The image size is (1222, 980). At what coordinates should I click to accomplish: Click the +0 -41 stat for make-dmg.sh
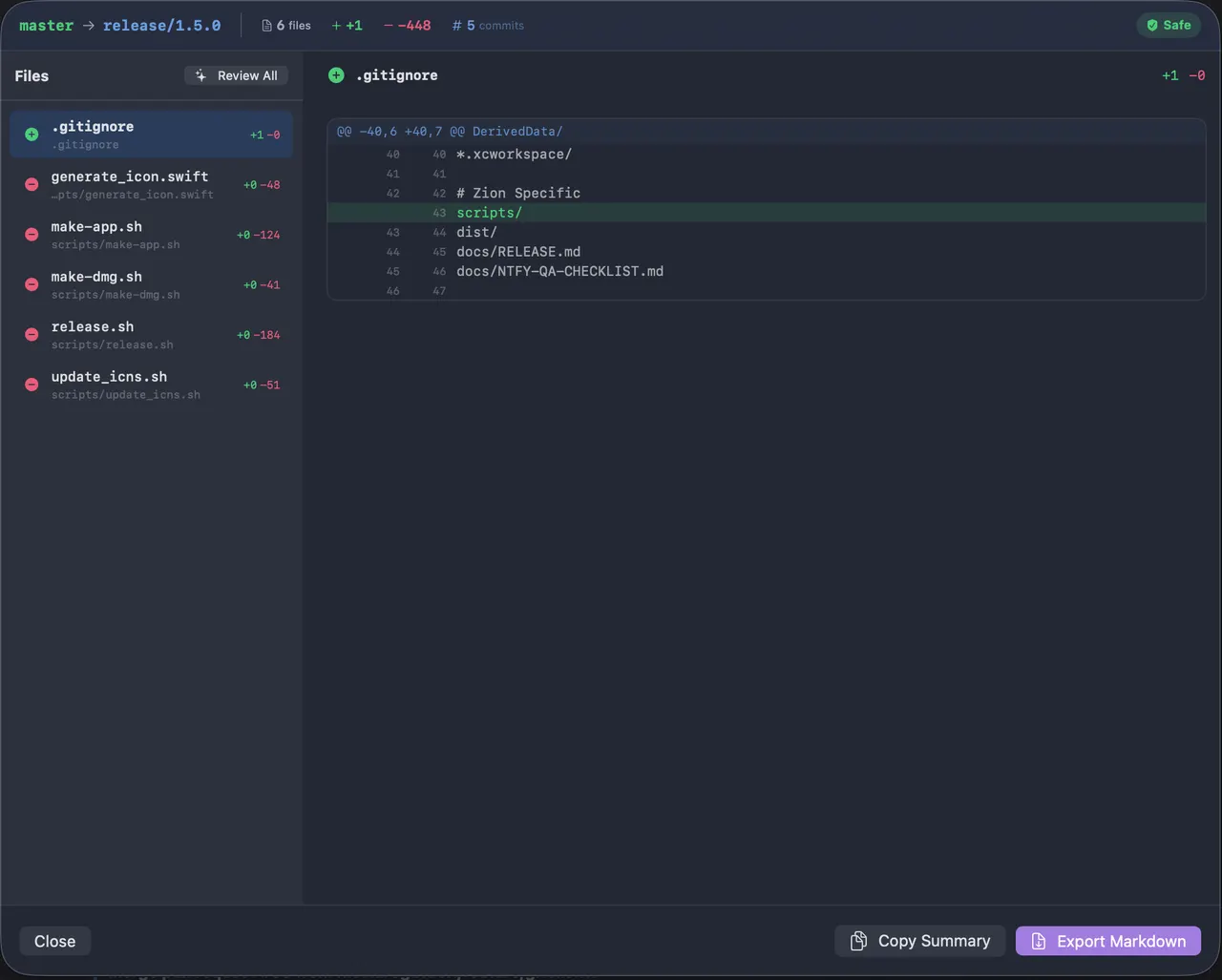[262, 285]
